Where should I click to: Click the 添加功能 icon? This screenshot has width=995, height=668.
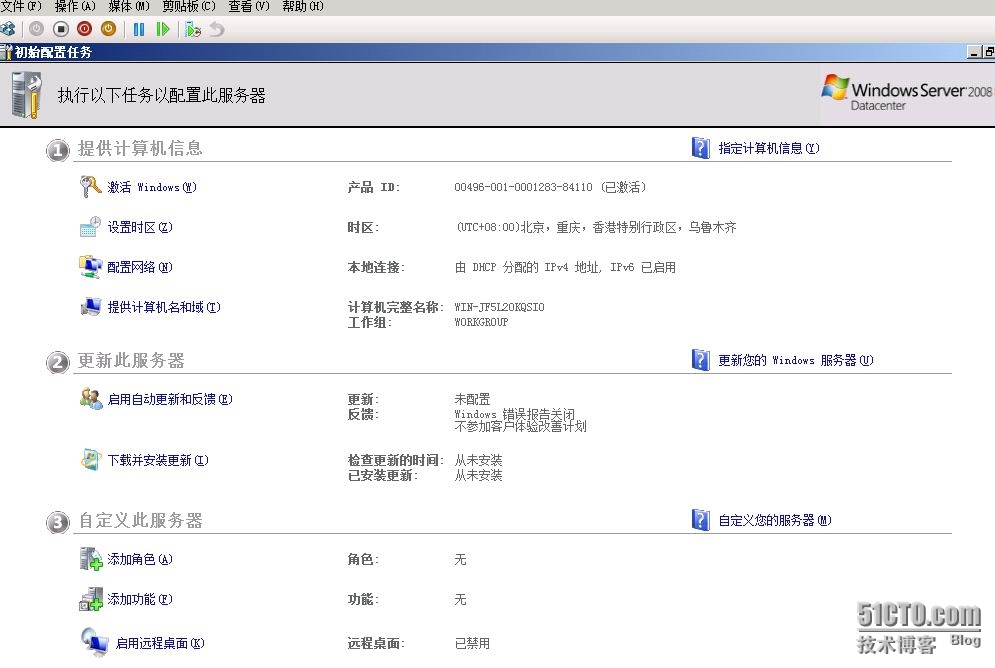[91, 599]
